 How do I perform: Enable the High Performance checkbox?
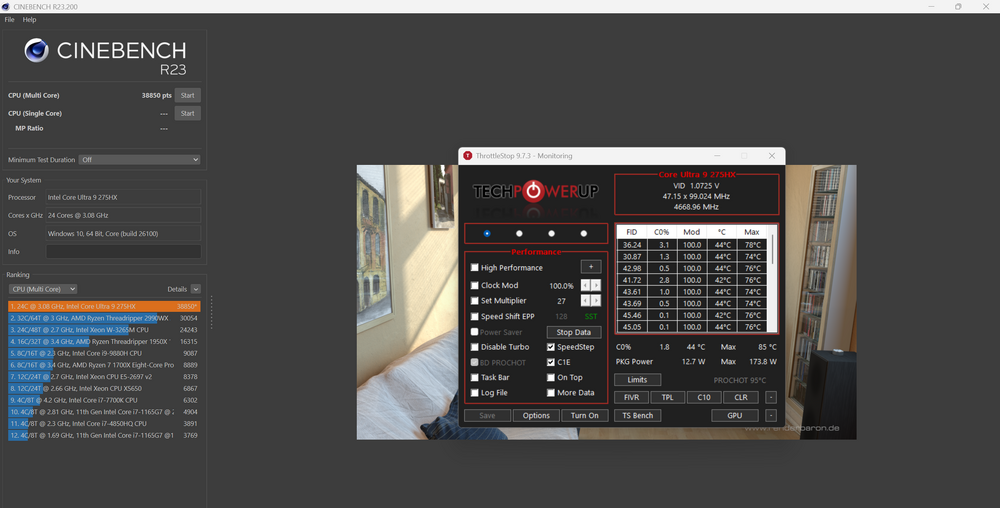click(x=475, y=268)
